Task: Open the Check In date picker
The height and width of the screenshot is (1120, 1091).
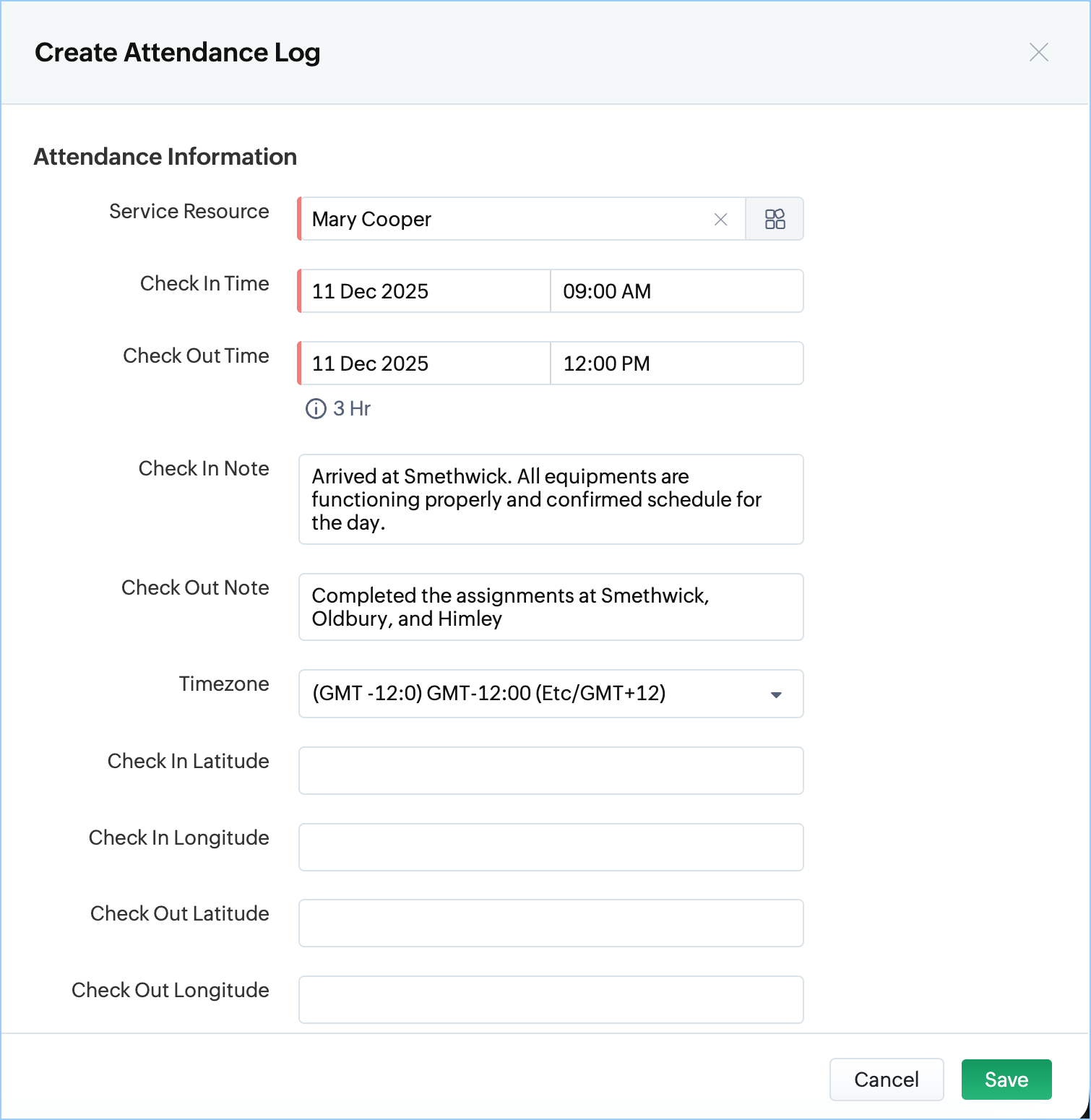Action: point(425,291)
